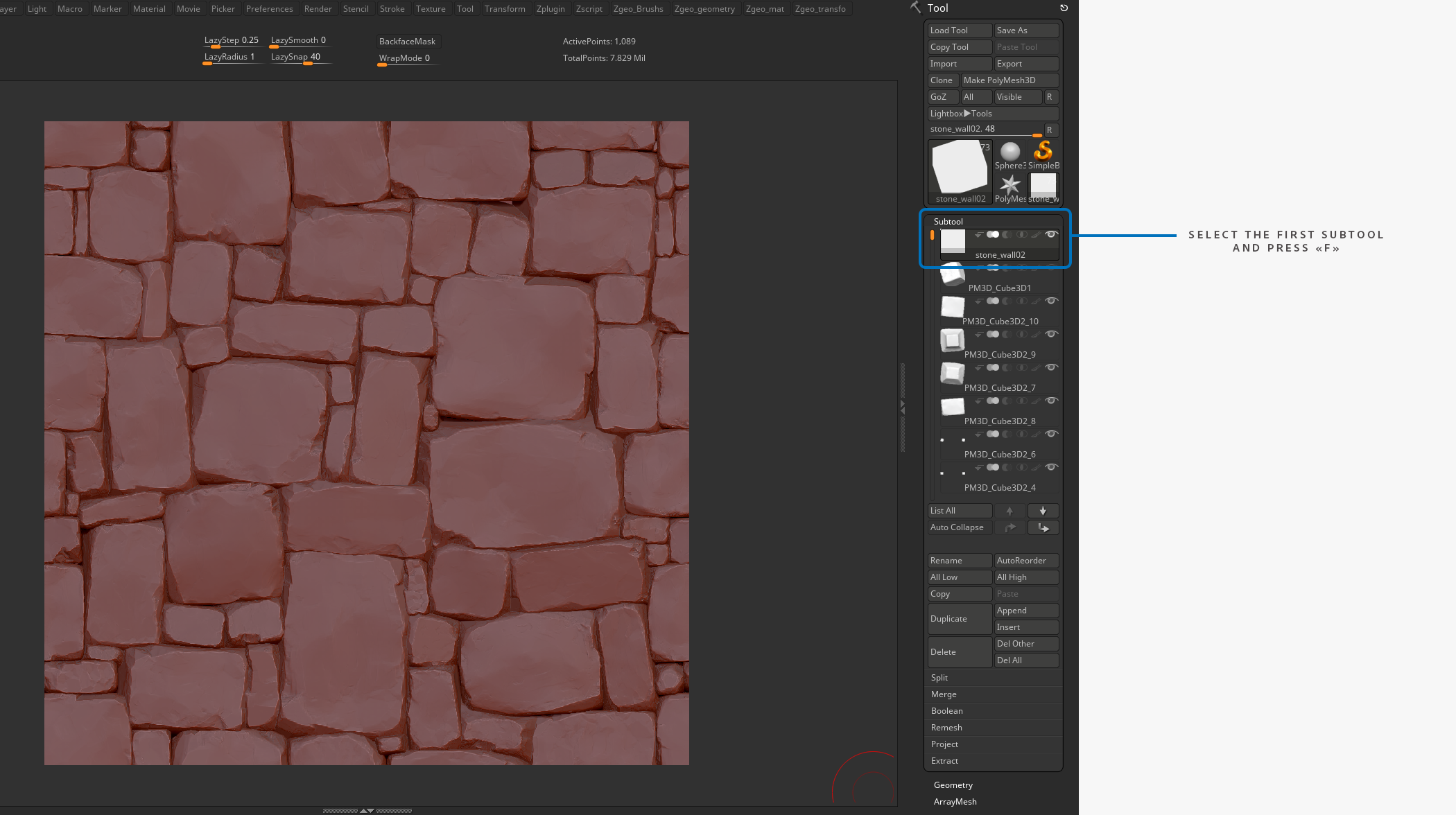
Task: Click the arrow icon on the PM3D_Cube3D2_7 row
Action: point(978,368)
